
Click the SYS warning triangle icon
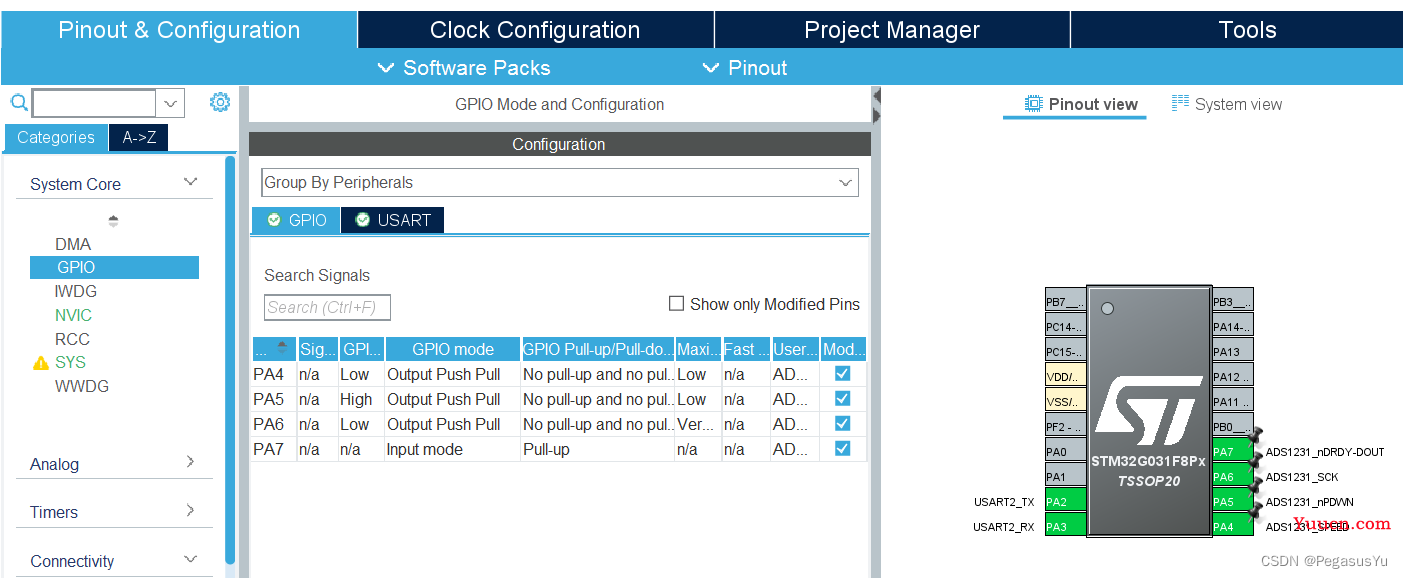click(41, 363)
